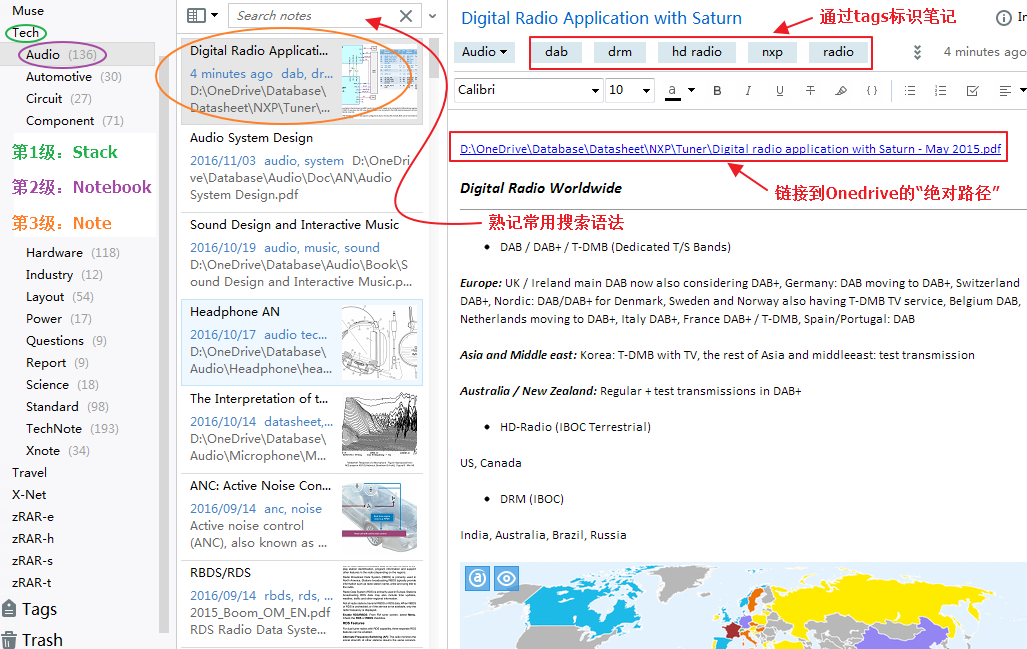Open the Audio System Design note

[302, 168]
